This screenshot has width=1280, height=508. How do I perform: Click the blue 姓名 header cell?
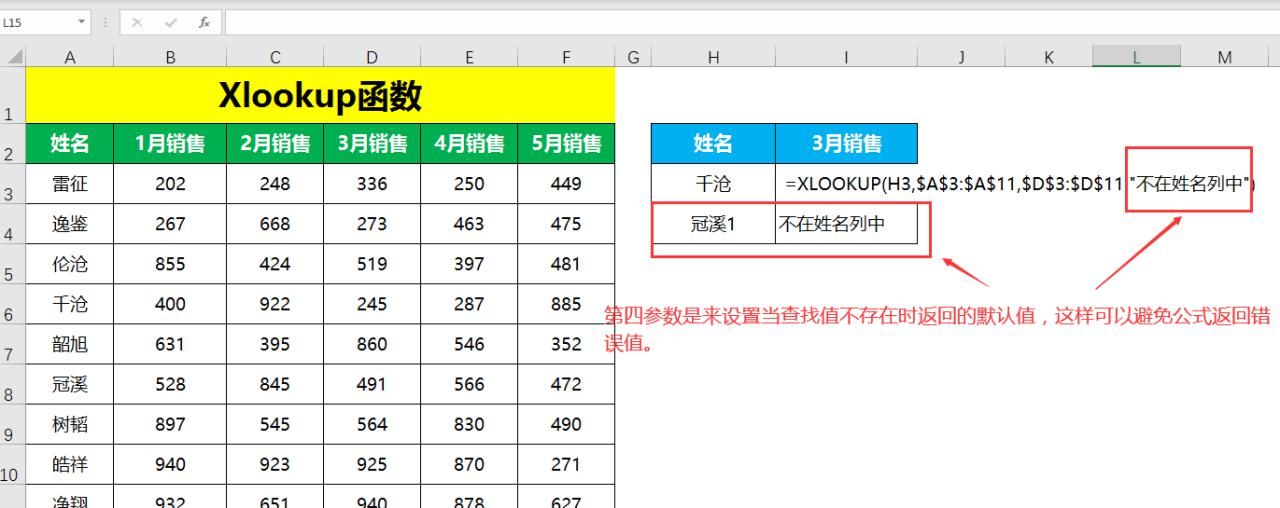[713, 144]
